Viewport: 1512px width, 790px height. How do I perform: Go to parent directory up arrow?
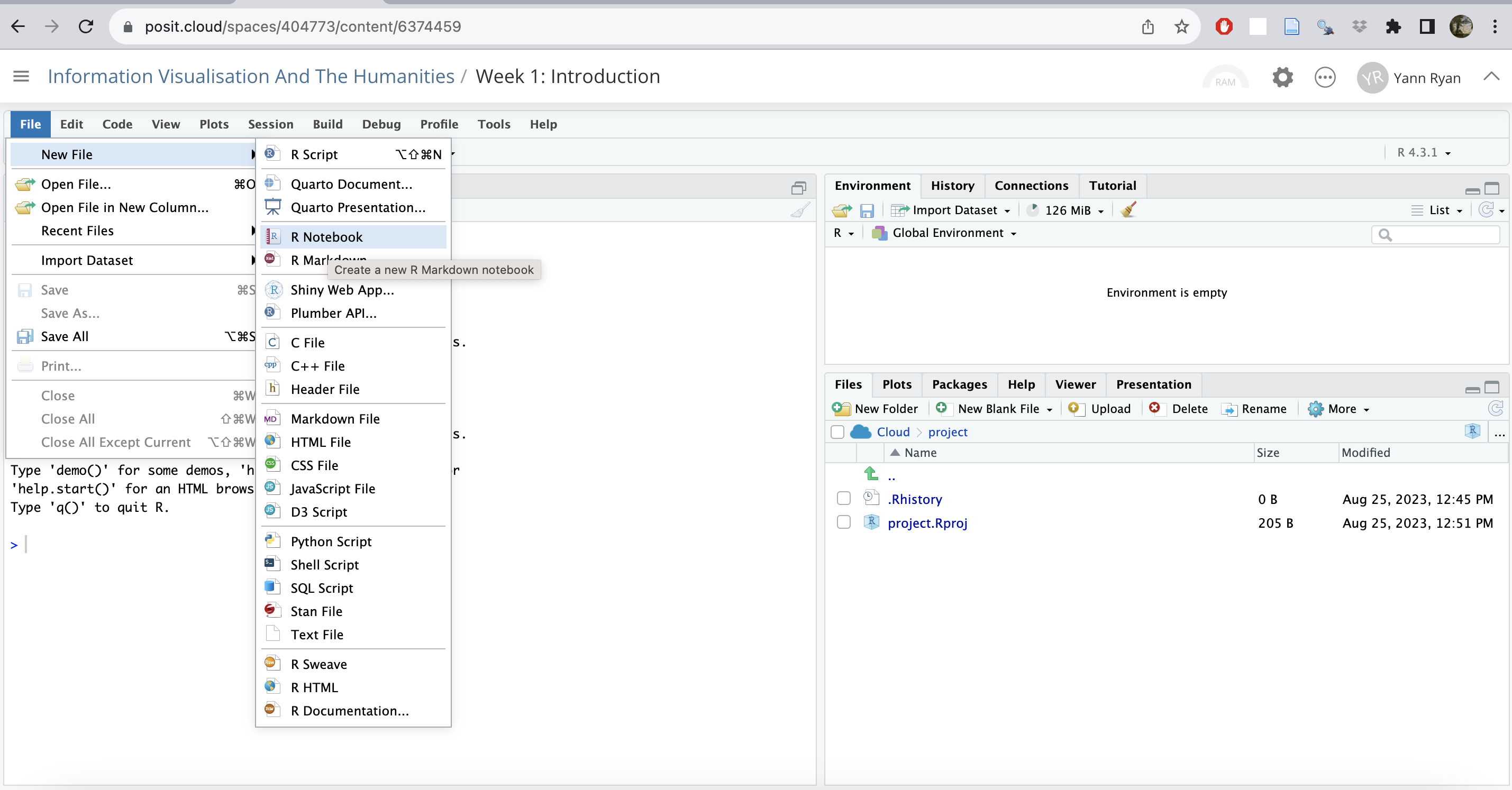pos(871,473)
